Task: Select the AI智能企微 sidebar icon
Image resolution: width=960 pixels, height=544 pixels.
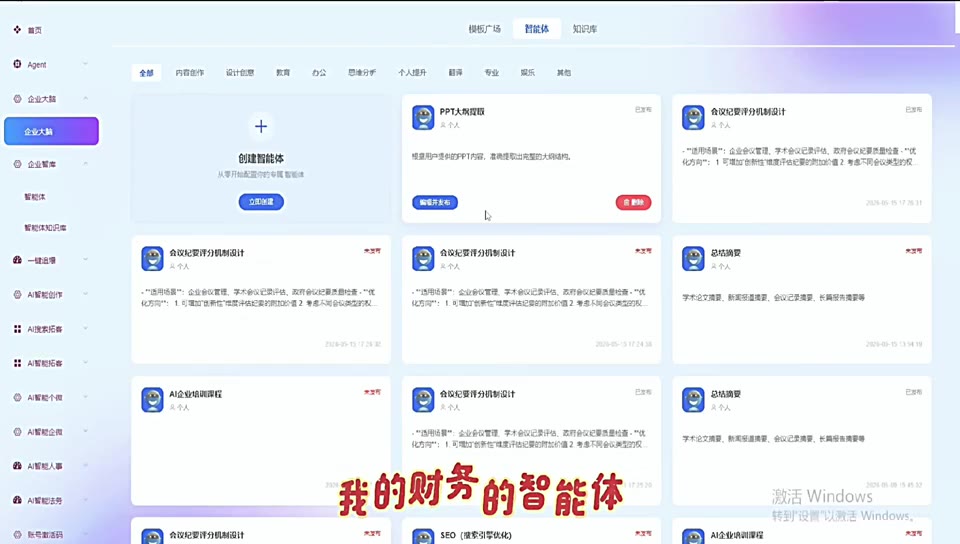Action: [17, 431]
